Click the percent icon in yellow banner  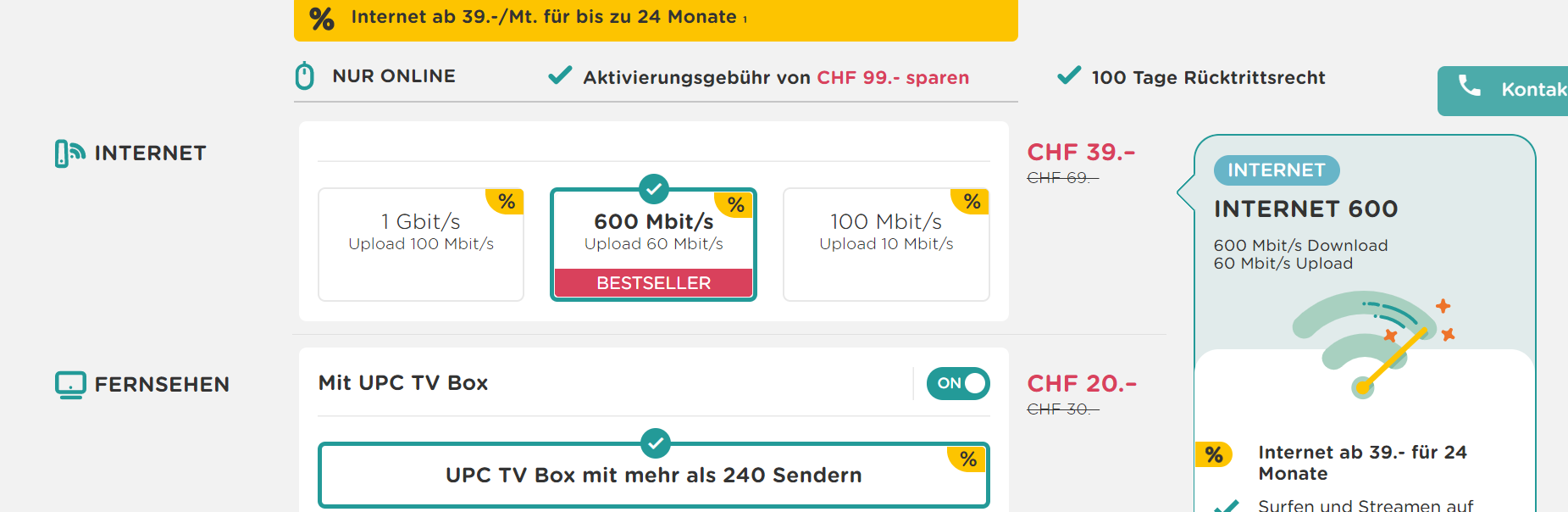click(322, 18)
